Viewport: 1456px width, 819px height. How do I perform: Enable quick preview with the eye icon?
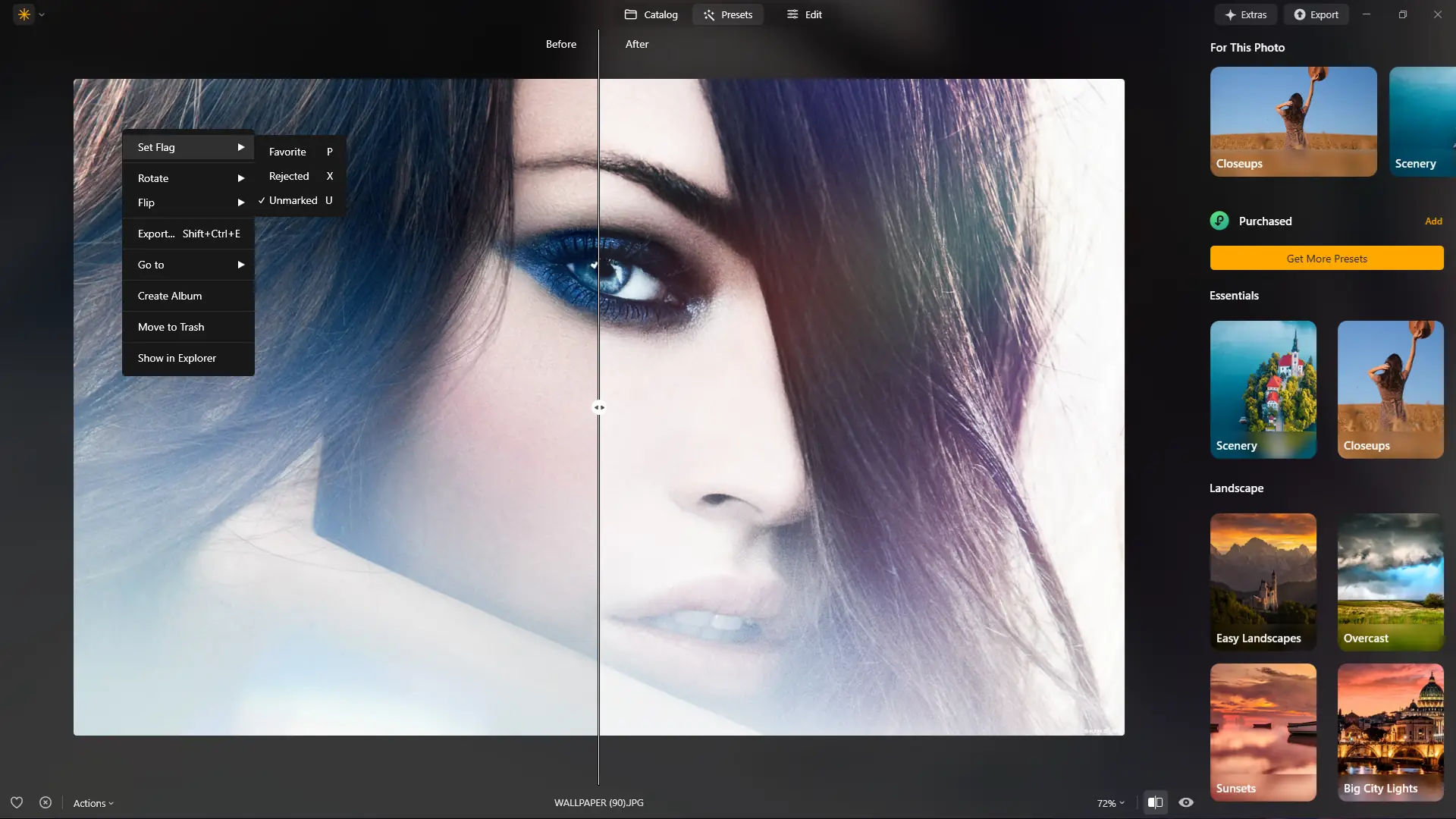pos(1186,802)
